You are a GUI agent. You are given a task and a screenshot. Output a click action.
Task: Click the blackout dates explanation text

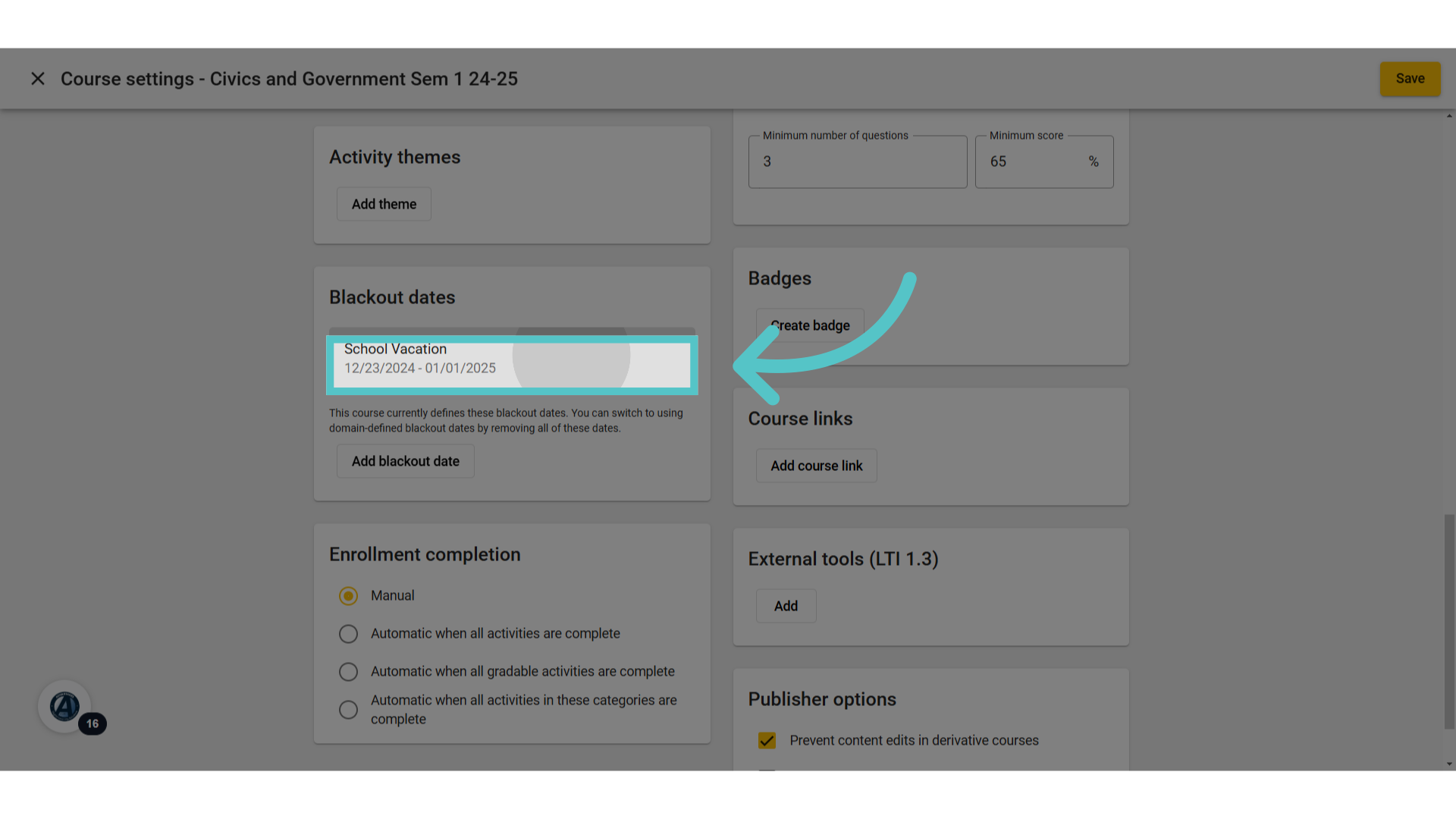[506, 421]
